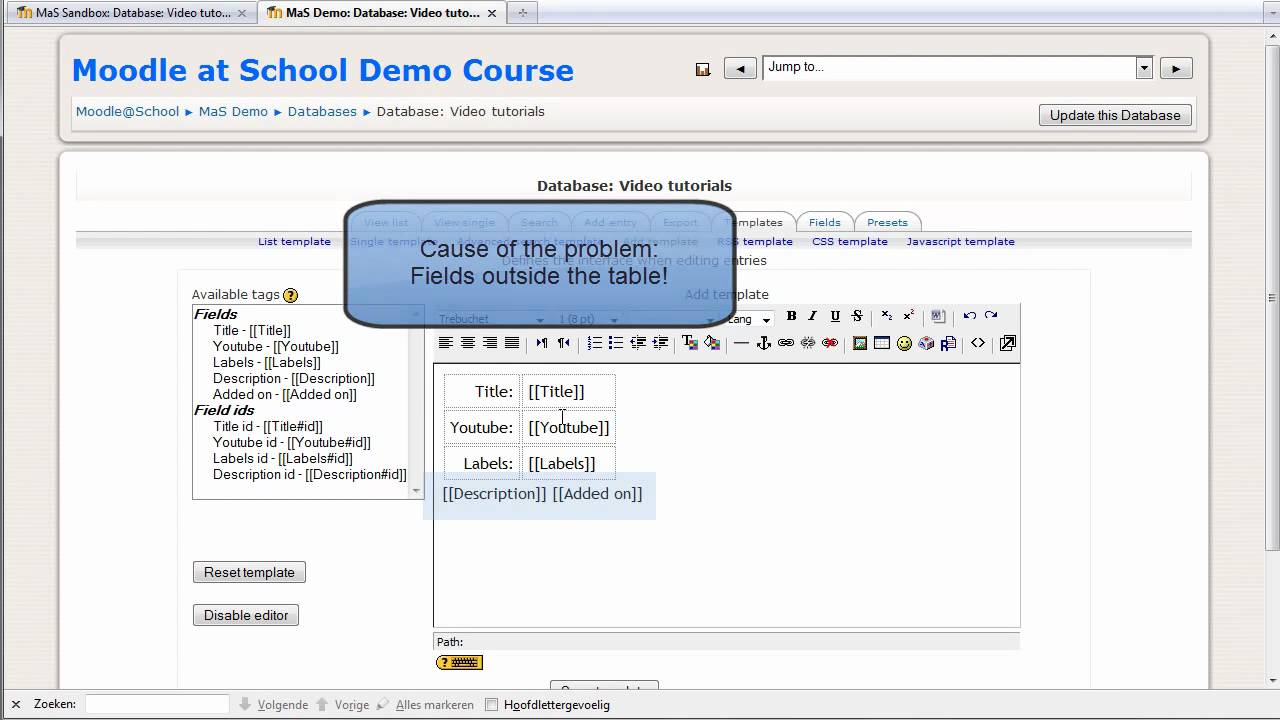Enable Hoofdlettergevoelig checkbox in find bar
This screenshot has height=720, width=1280.
tap(491, 705)
